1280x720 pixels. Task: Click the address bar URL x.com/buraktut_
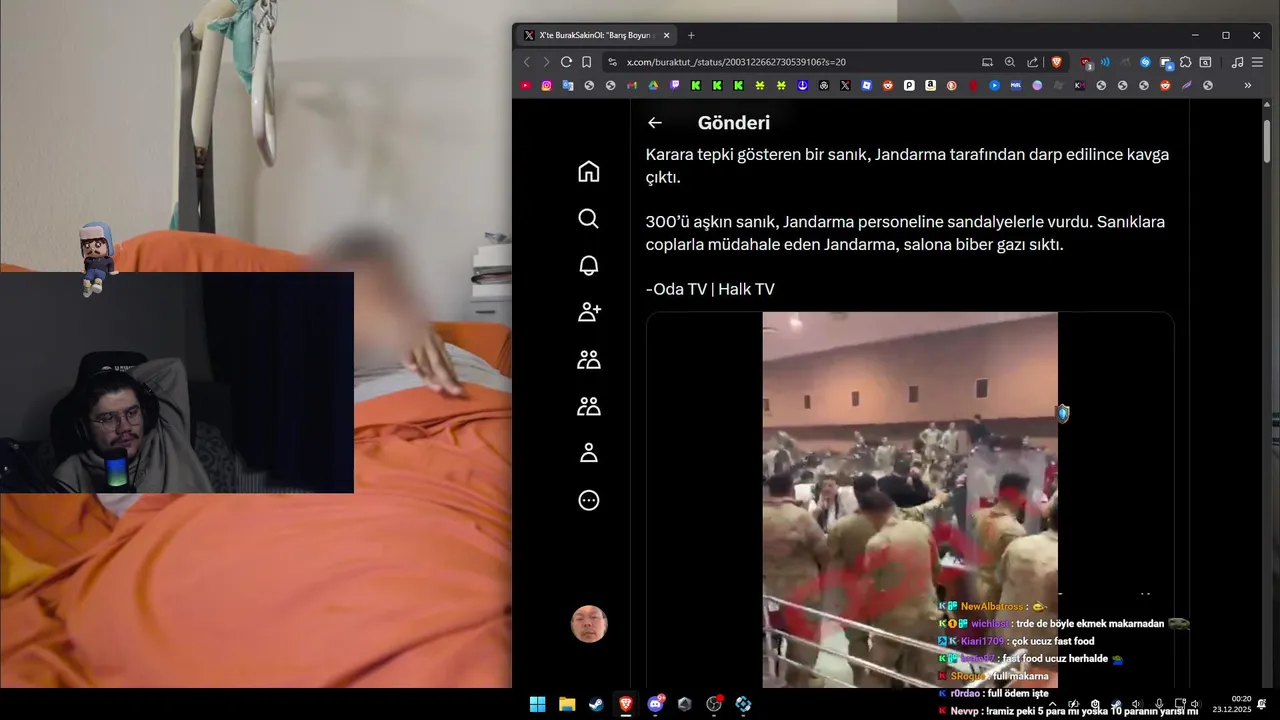coord(736,62)
